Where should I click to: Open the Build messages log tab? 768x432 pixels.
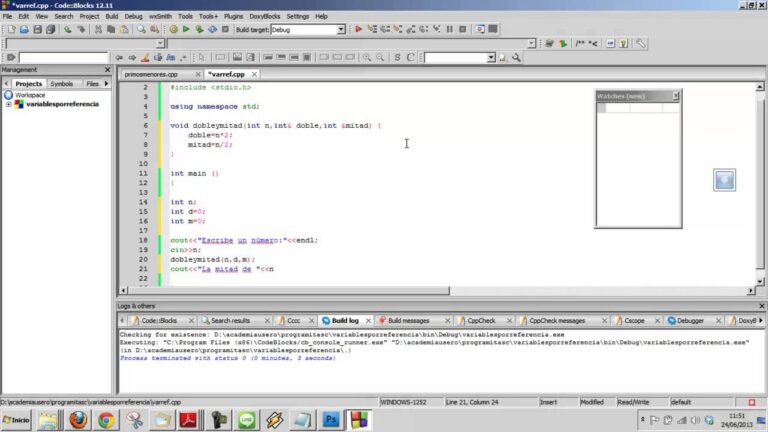point(408,321)
